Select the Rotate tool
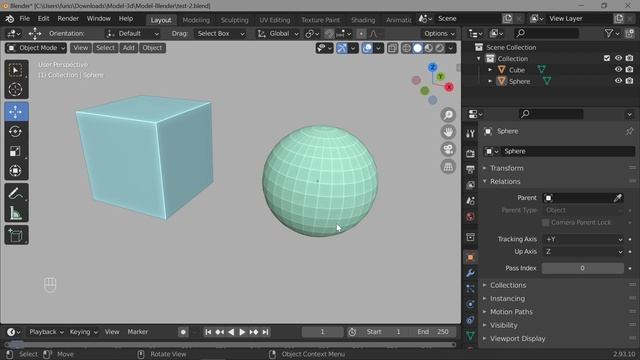640x360 pixels. point(16,131)
